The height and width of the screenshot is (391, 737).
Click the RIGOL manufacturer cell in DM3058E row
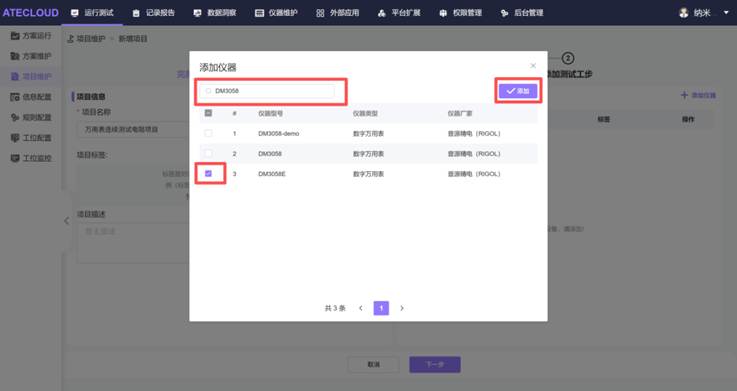474,174
